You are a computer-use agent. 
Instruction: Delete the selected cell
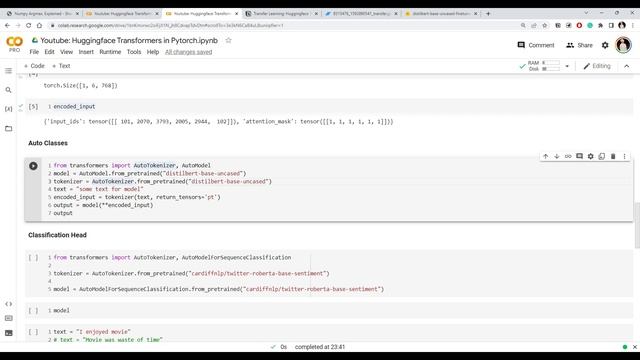click(x=613, y=156)
